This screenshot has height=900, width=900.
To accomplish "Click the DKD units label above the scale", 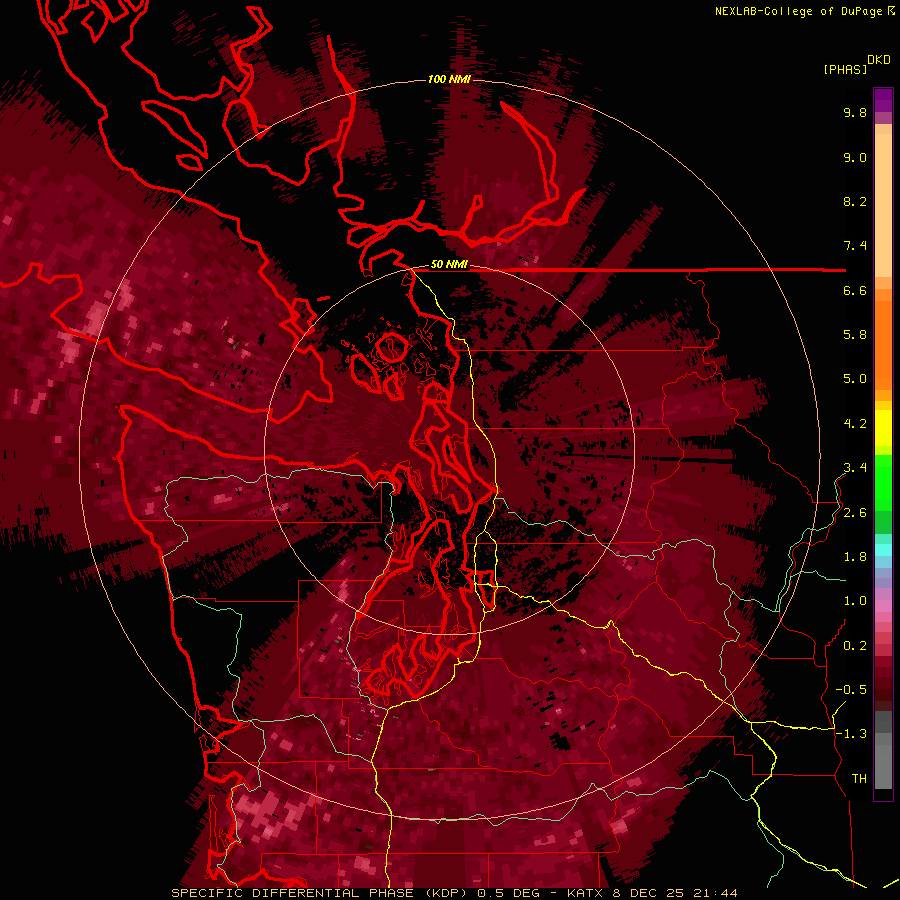I will (879, 60).
